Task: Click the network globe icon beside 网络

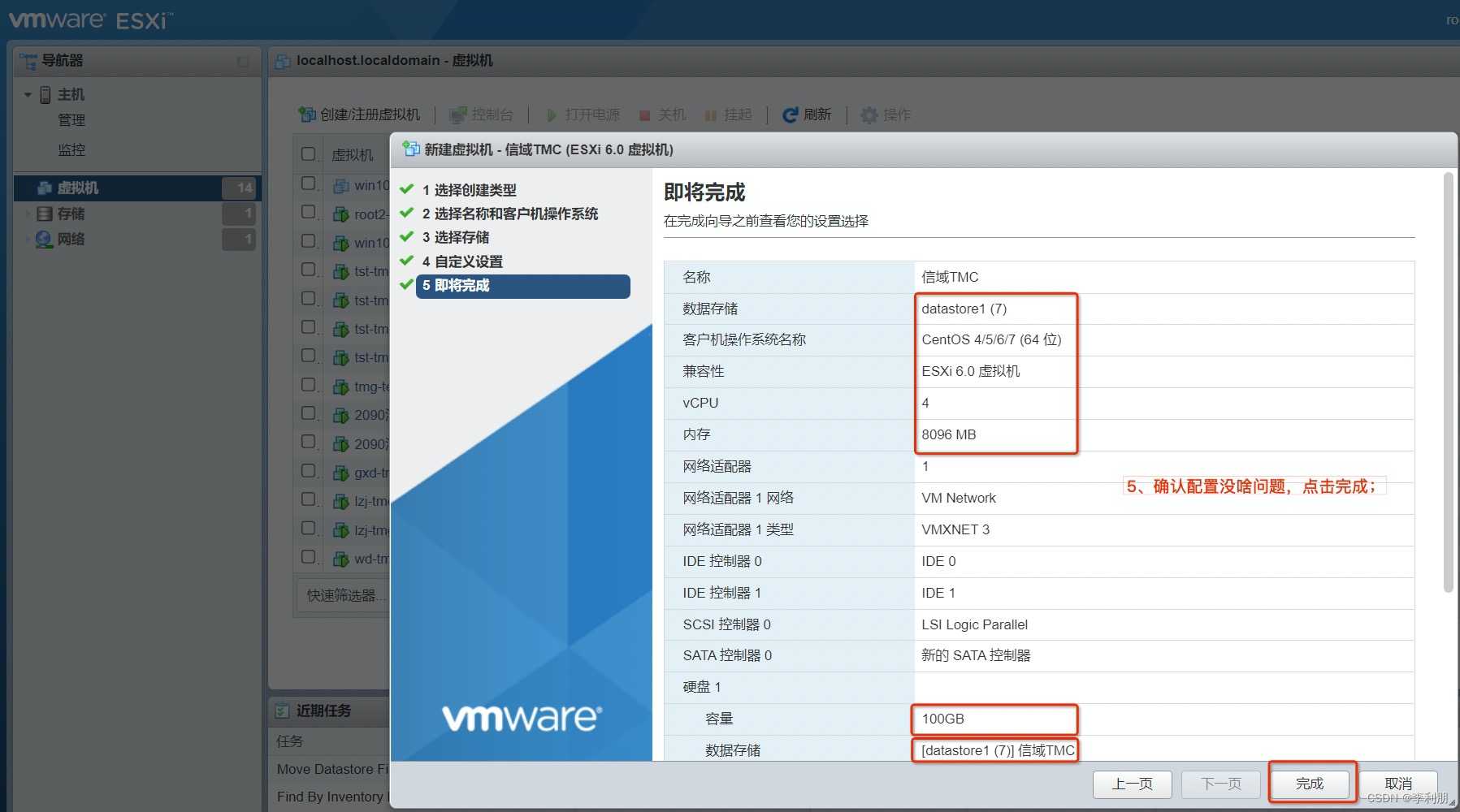Action: [44, 240]
